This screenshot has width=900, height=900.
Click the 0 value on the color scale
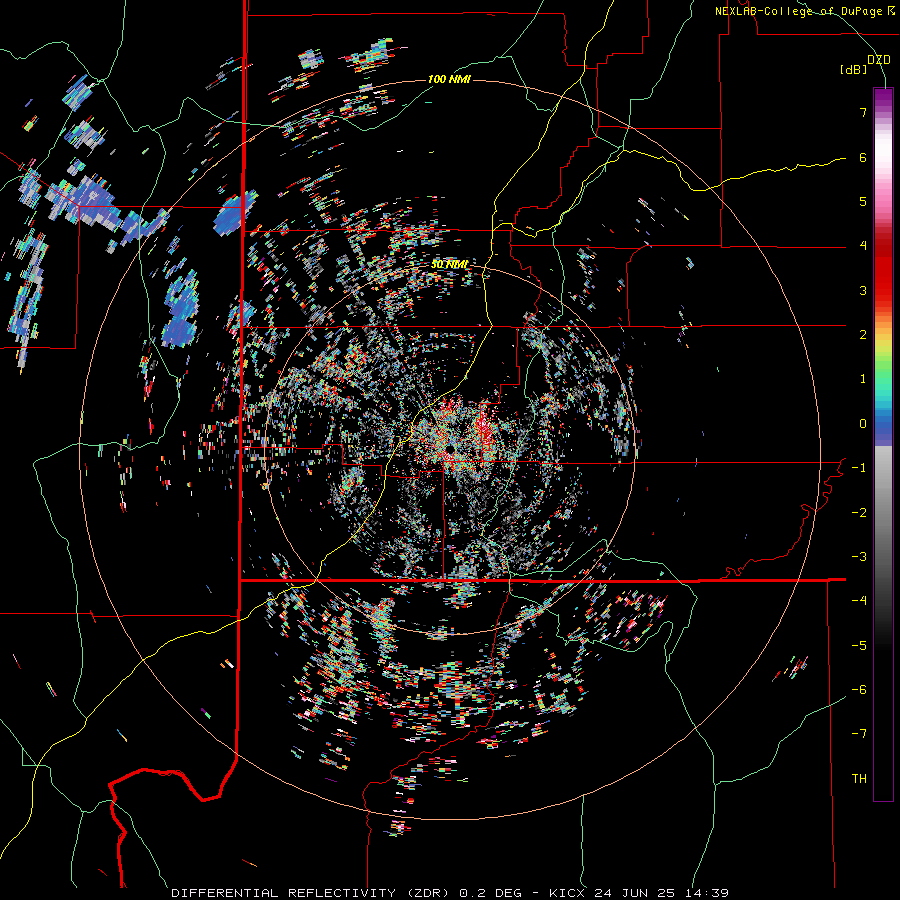pos(863,424)
